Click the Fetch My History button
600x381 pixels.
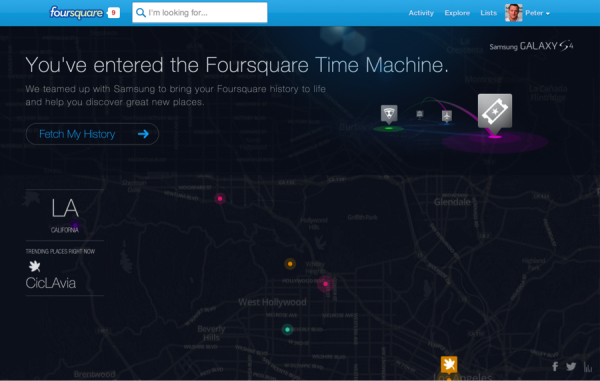click(92, 134)
